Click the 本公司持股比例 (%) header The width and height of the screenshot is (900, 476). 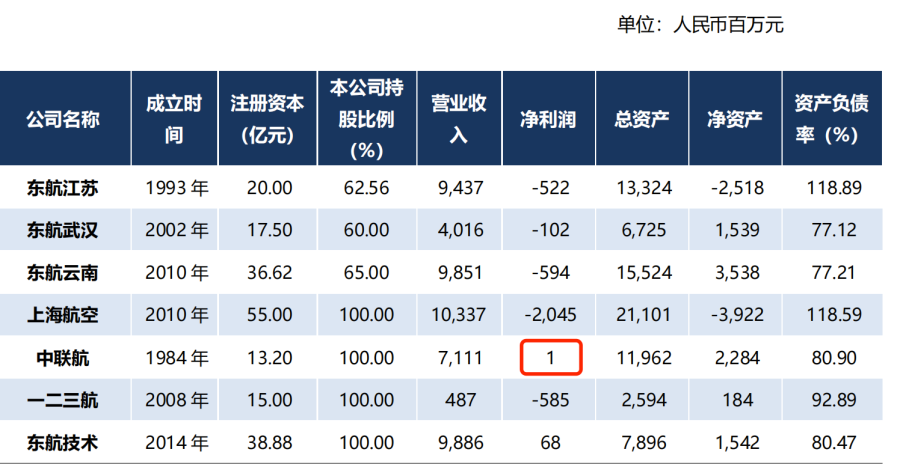[366, 120]
